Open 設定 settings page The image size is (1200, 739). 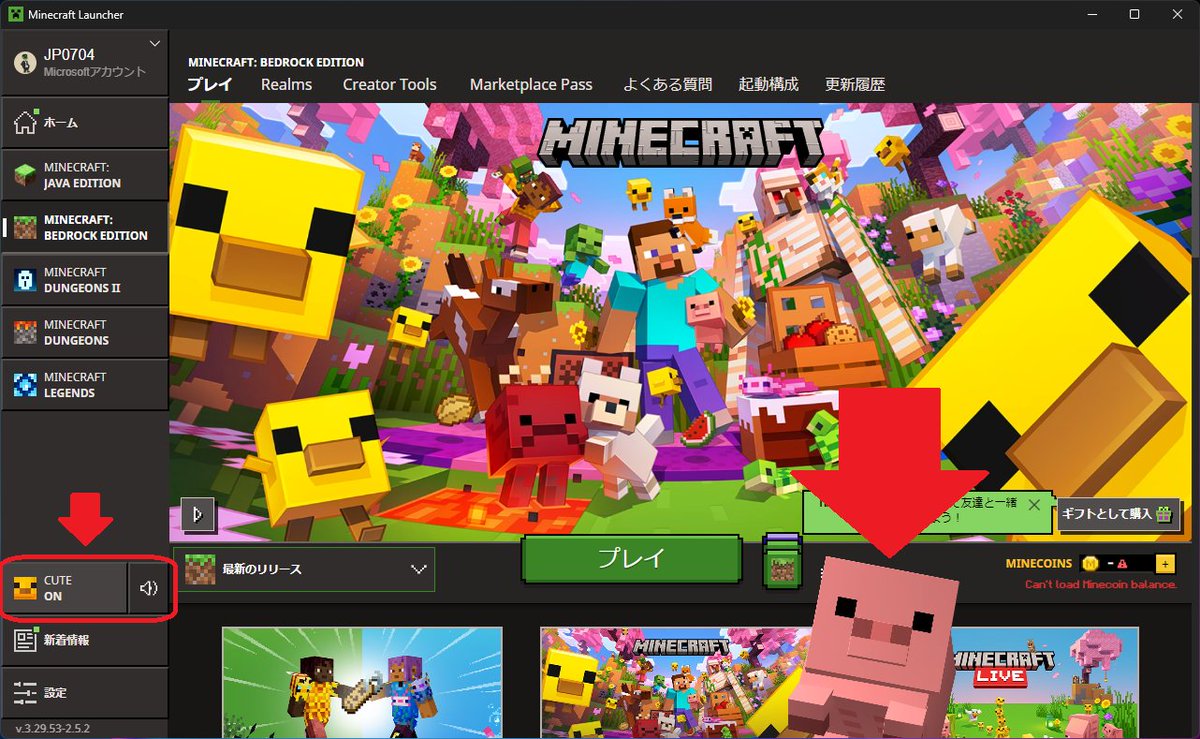click(84, 692)
